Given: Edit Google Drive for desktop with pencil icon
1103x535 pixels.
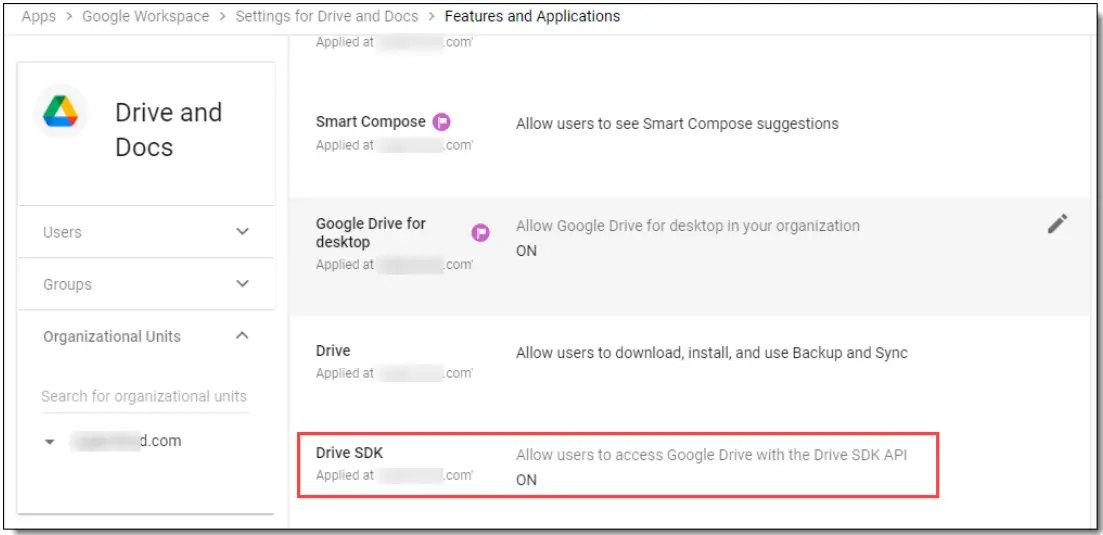Looking at the screenshot, I should (x=1057, y=224).
